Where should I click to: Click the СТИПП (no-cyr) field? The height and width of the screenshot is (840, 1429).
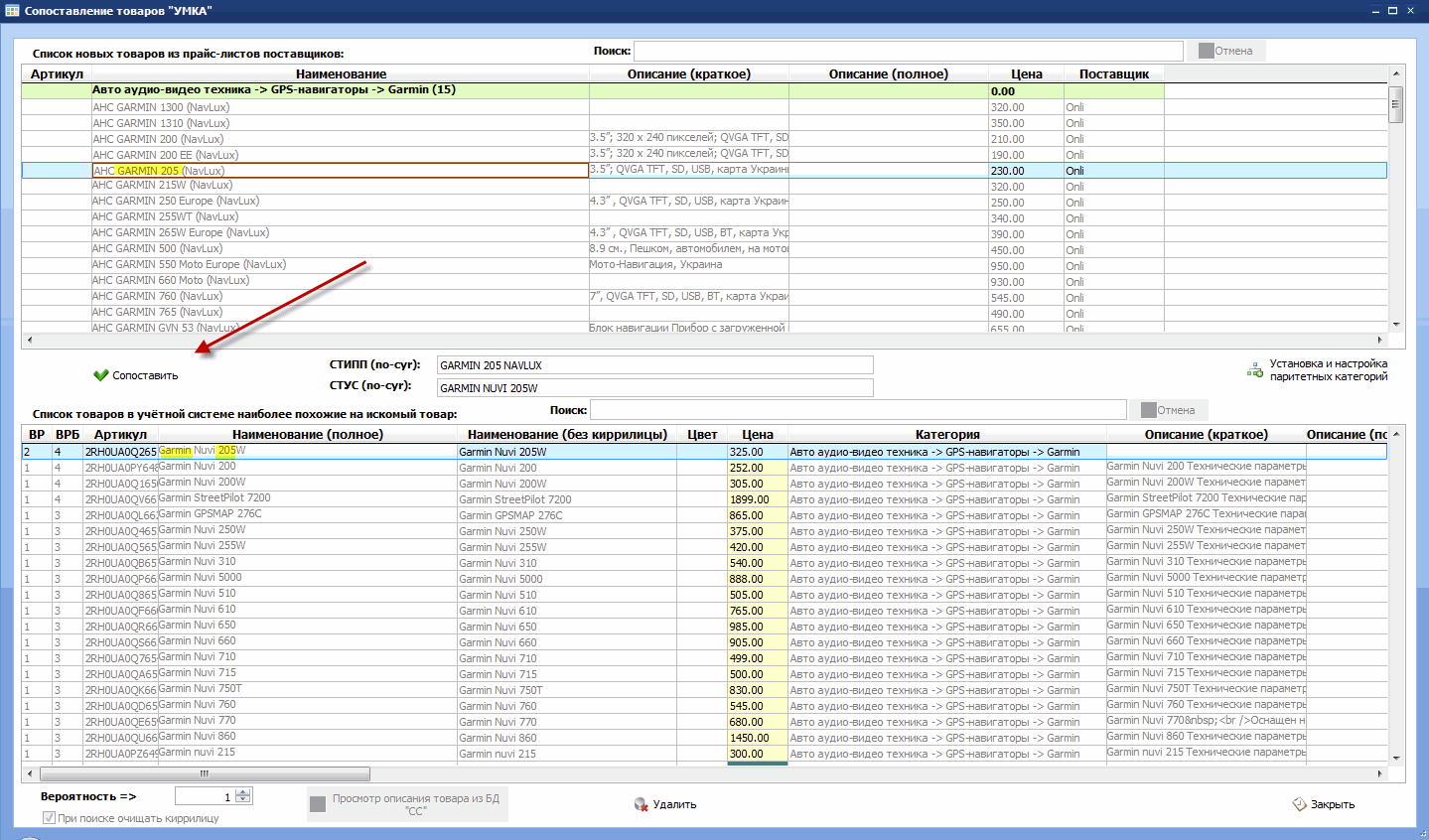(x=655, y=365)
